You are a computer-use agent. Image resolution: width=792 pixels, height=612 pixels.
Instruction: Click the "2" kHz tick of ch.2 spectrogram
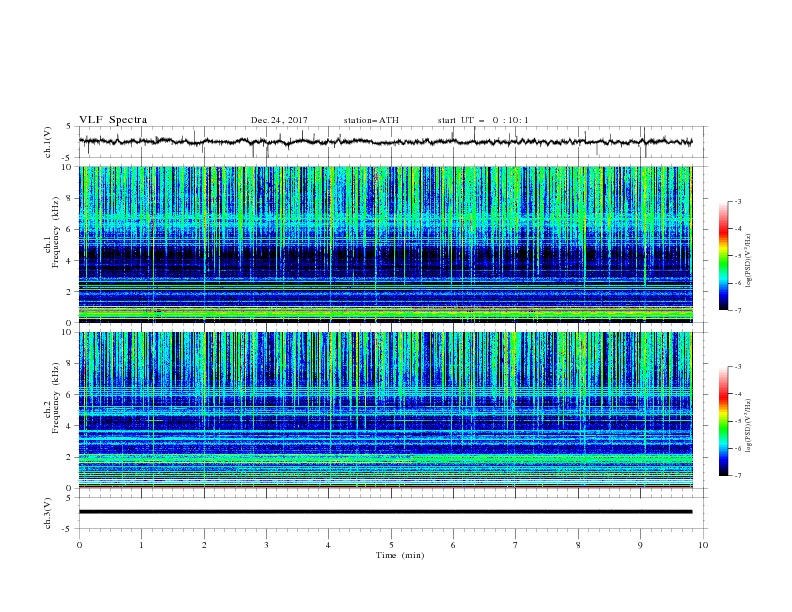point(70,457)
